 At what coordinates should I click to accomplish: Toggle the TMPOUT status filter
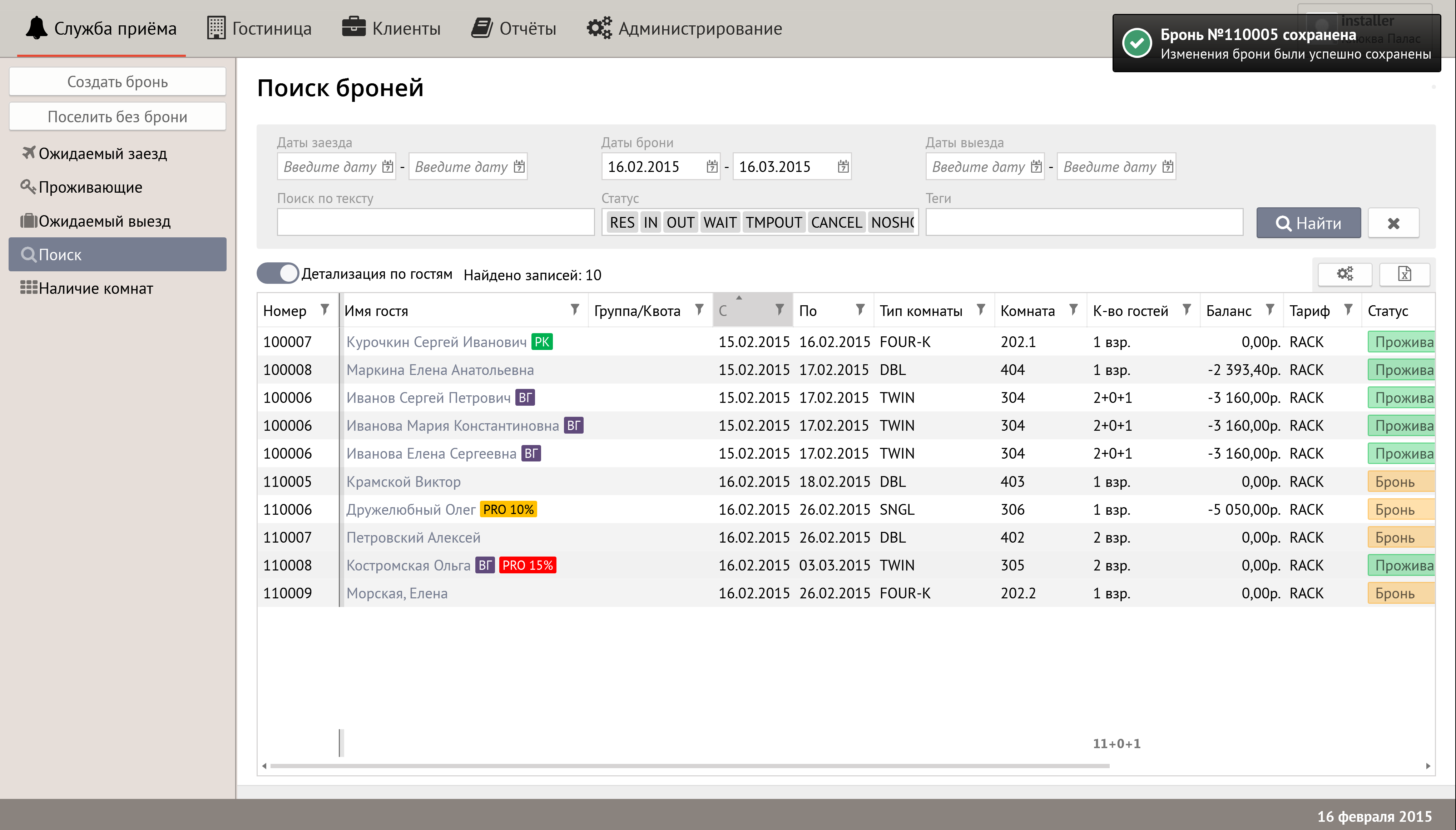(773, 222)
